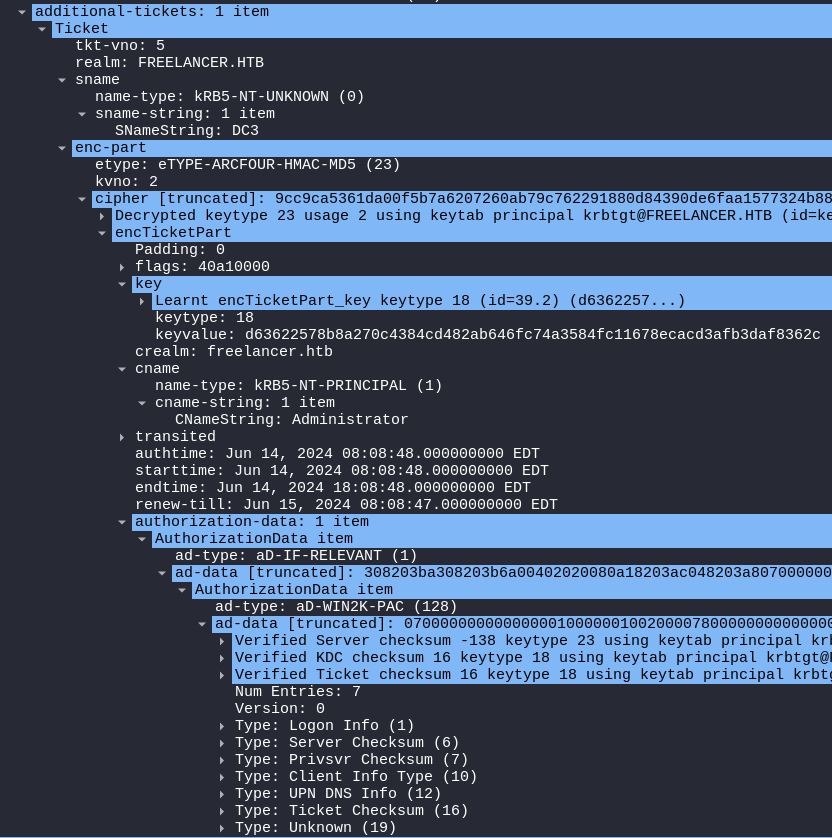Select the CNameString: Administrator row
Image resolution: width=832 pixels, height=838 pixels.
[x=291, y=420]
